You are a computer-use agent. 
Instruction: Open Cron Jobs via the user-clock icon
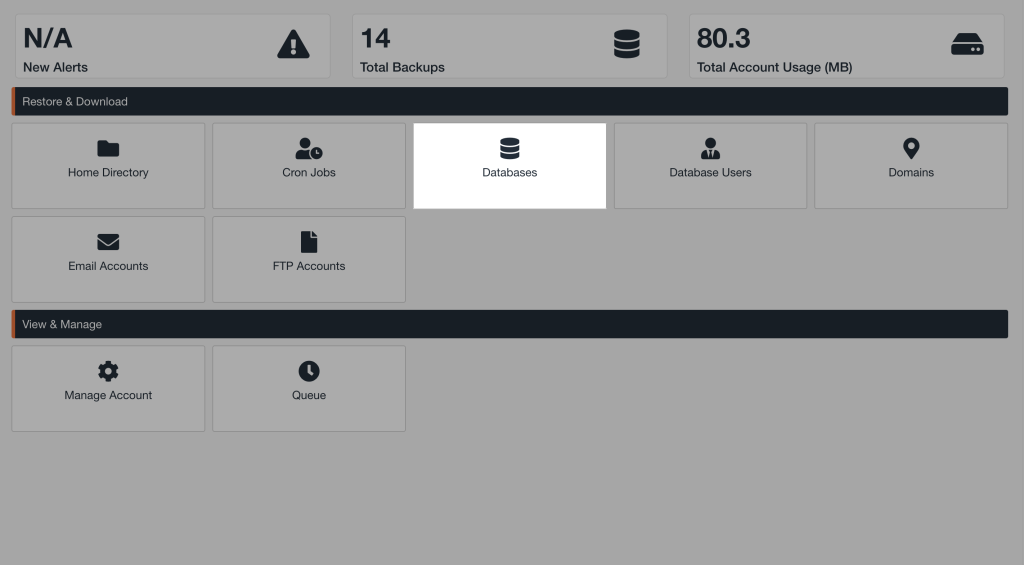(x=309, y=149)
